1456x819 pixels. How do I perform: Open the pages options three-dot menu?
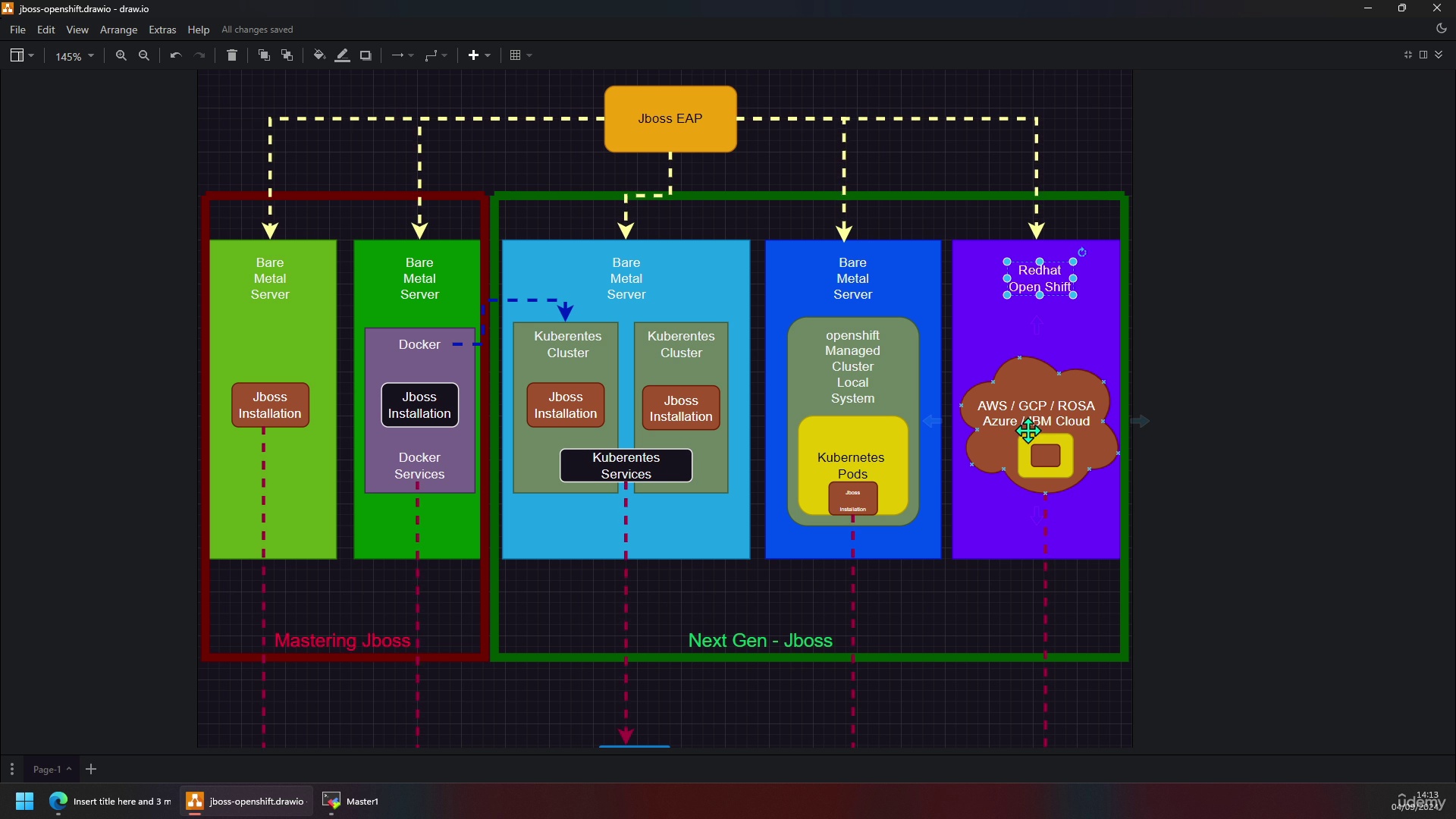pos(12,769)
